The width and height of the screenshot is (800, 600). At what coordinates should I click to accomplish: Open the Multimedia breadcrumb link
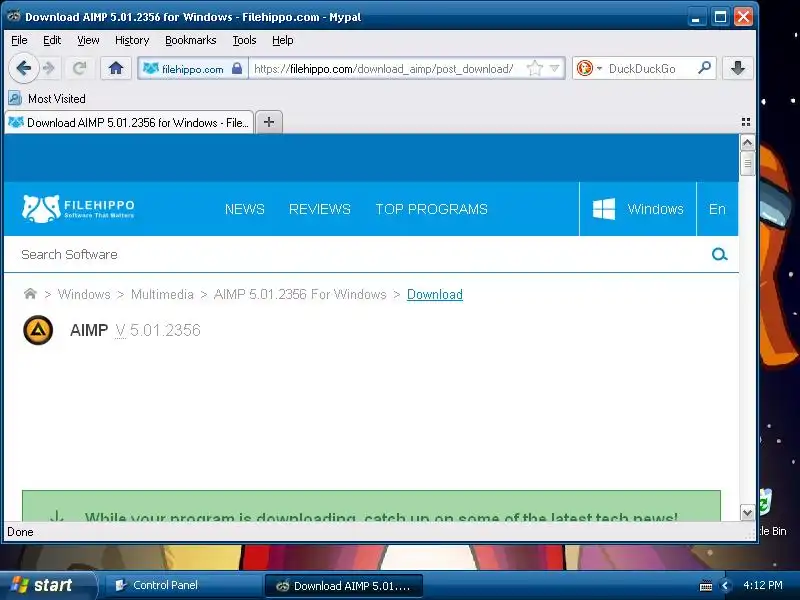[x=162, y=294]
